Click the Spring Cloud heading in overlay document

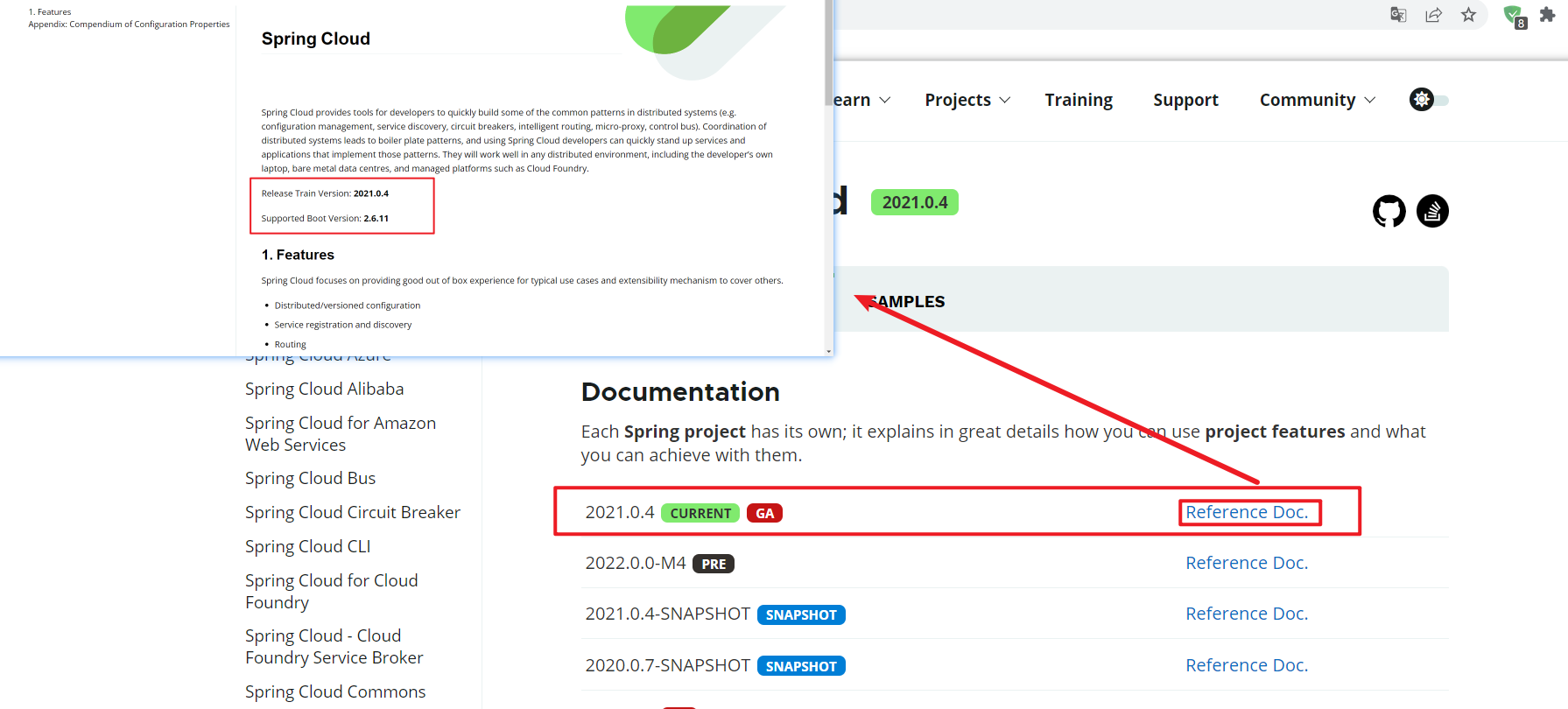click(x=316, y=39)
